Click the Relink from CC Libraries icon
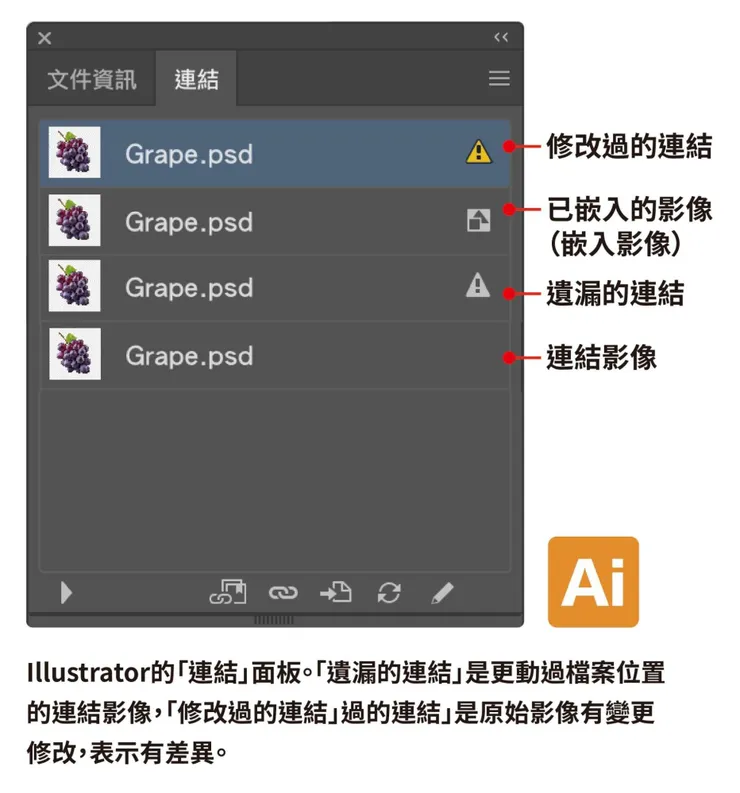The image size is (740, 793). (228, 592)
